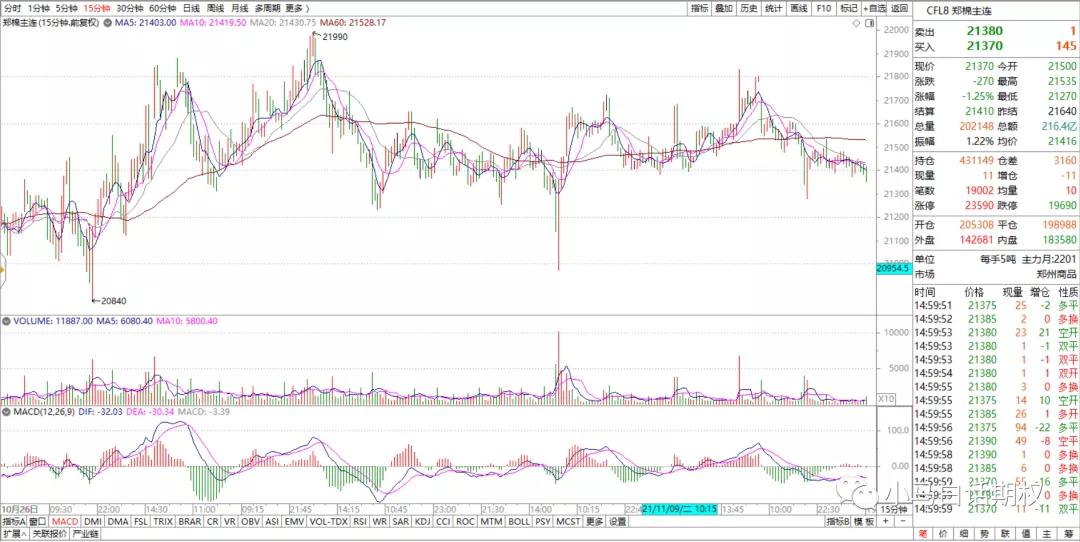Add to watchlist with +自选 button
The width and height of the screenshot is (1080, 542).
874,8
